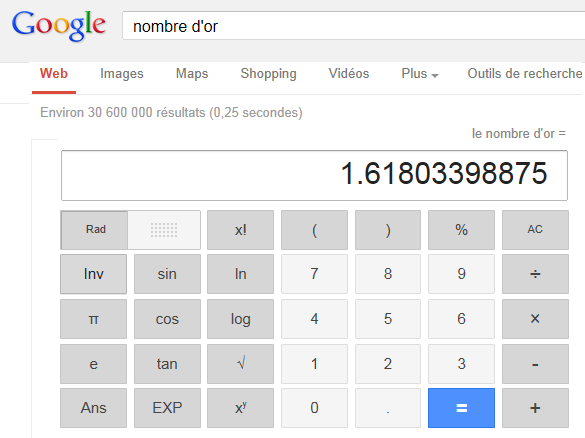Switch to degree mode beside Rad
Viewport: 585px width, 438px height.
pyautogui.click(x=164, y=230)
